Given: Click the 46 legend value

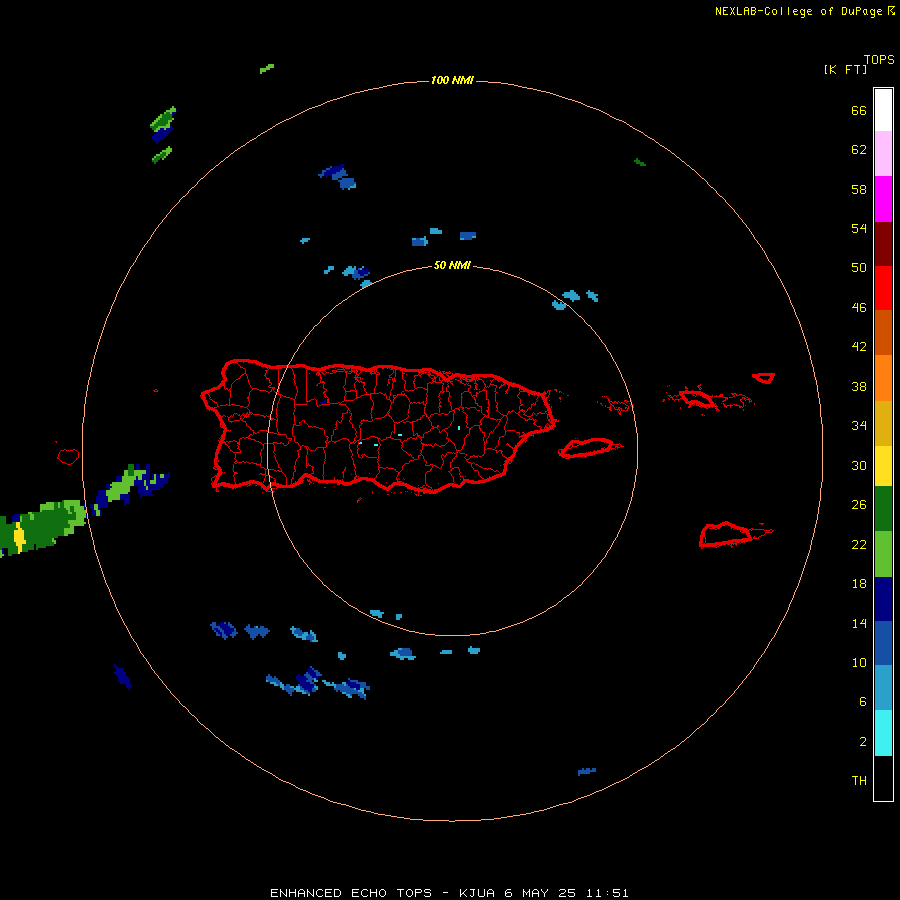Looking at the screenshot, I should click(x=859, y=308).
